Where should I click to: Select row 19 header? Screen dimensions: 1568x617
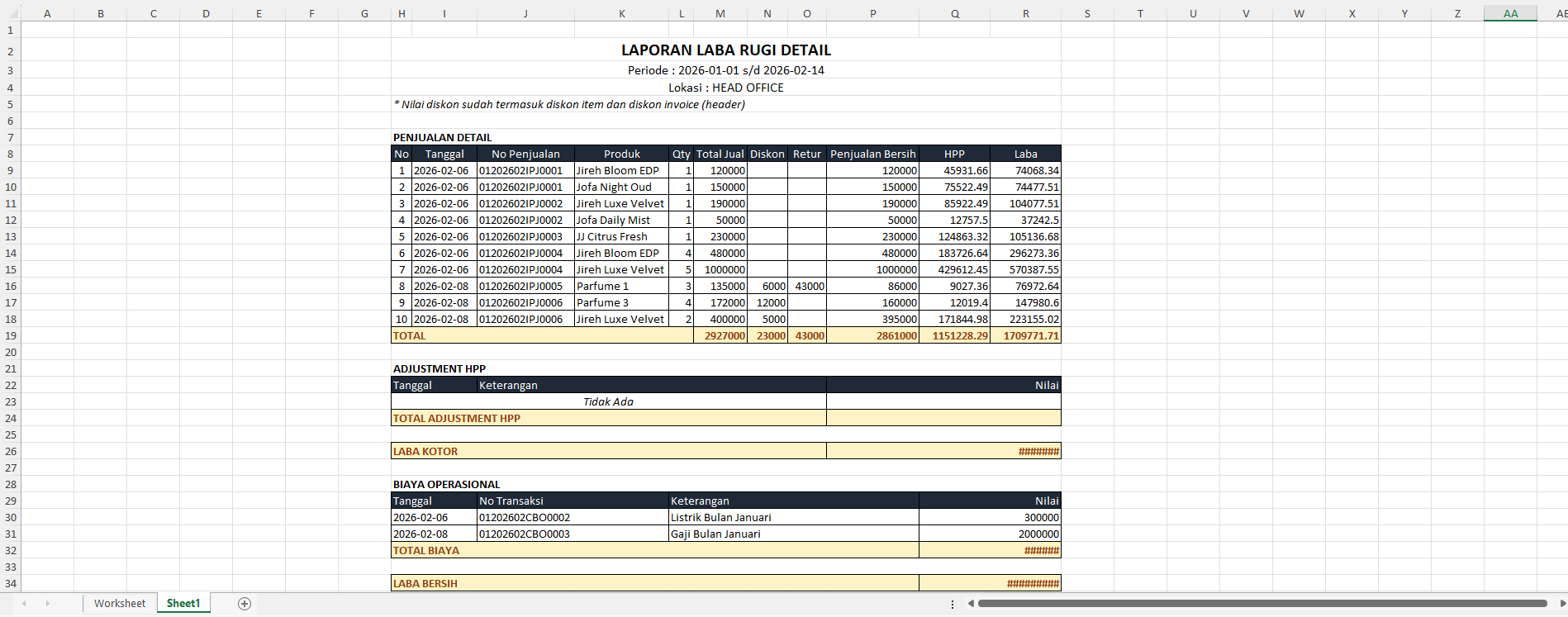[11, 335]
